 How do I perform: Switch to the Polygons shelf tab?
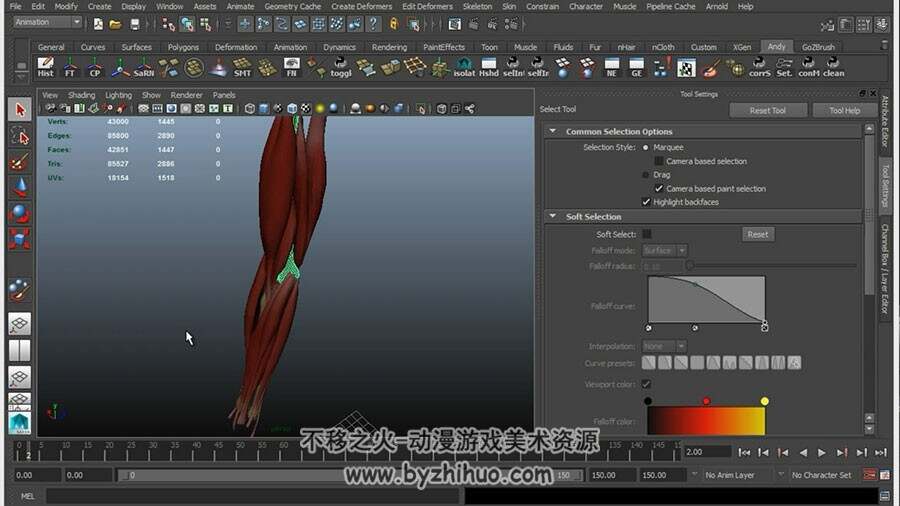pyautogui.click(x=183, y=47)
